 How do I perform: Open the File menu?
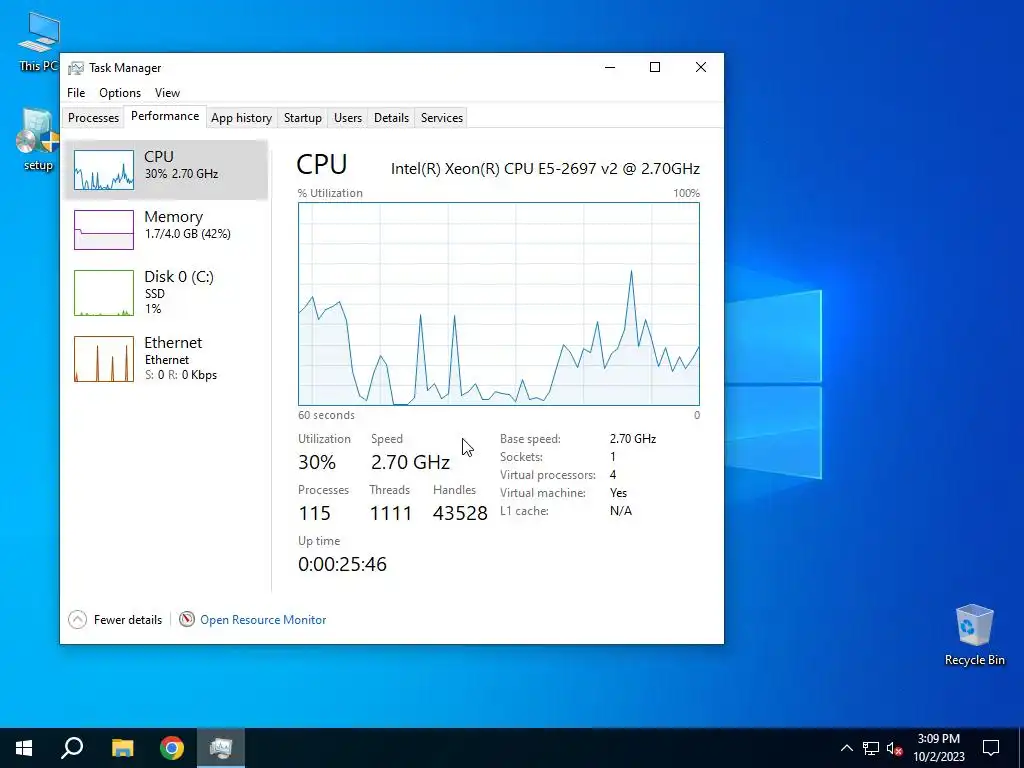pyautogui.click(x=76, y=93)
